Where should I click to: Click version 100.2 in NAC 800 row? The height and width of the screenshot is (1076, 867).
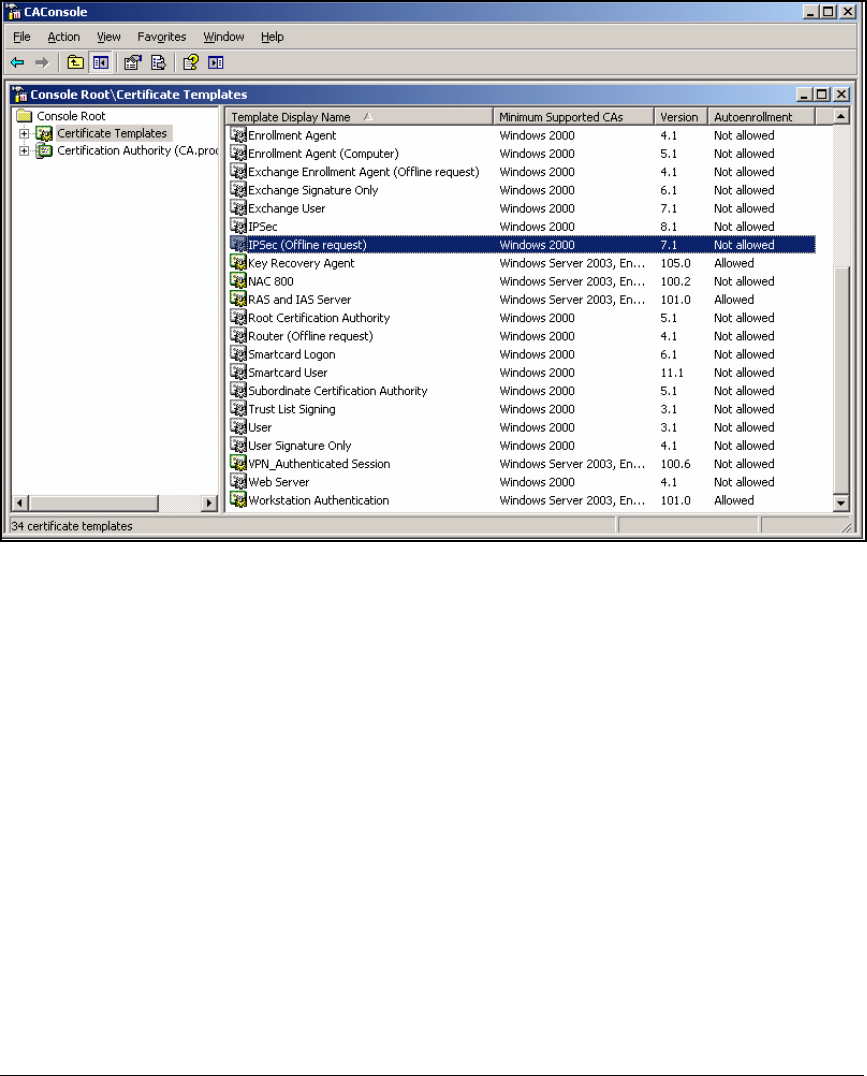click(x=675, y=281)
